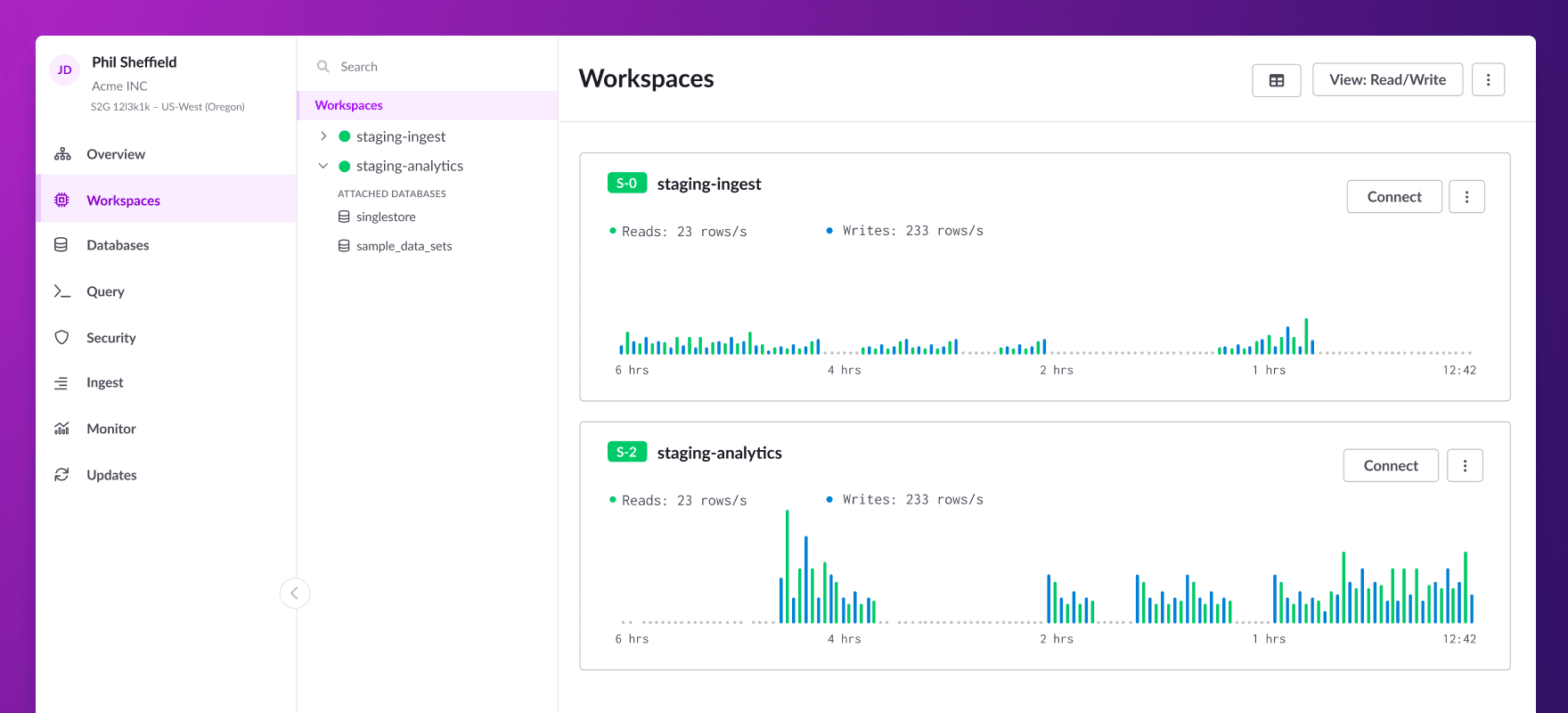Click Writes legend in staging-ingest card
This screenshot has height=713, width=1568.
pos(905,231)
